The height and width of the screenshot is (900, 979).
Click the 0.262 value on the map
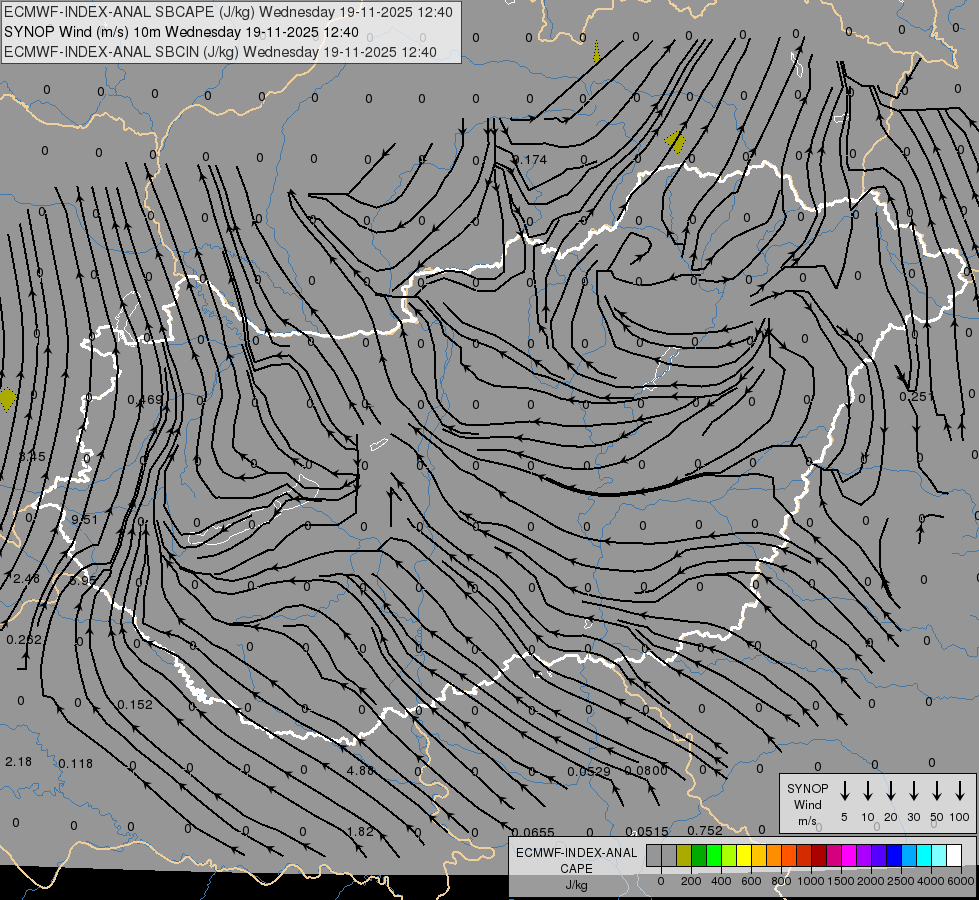point(24,640)
